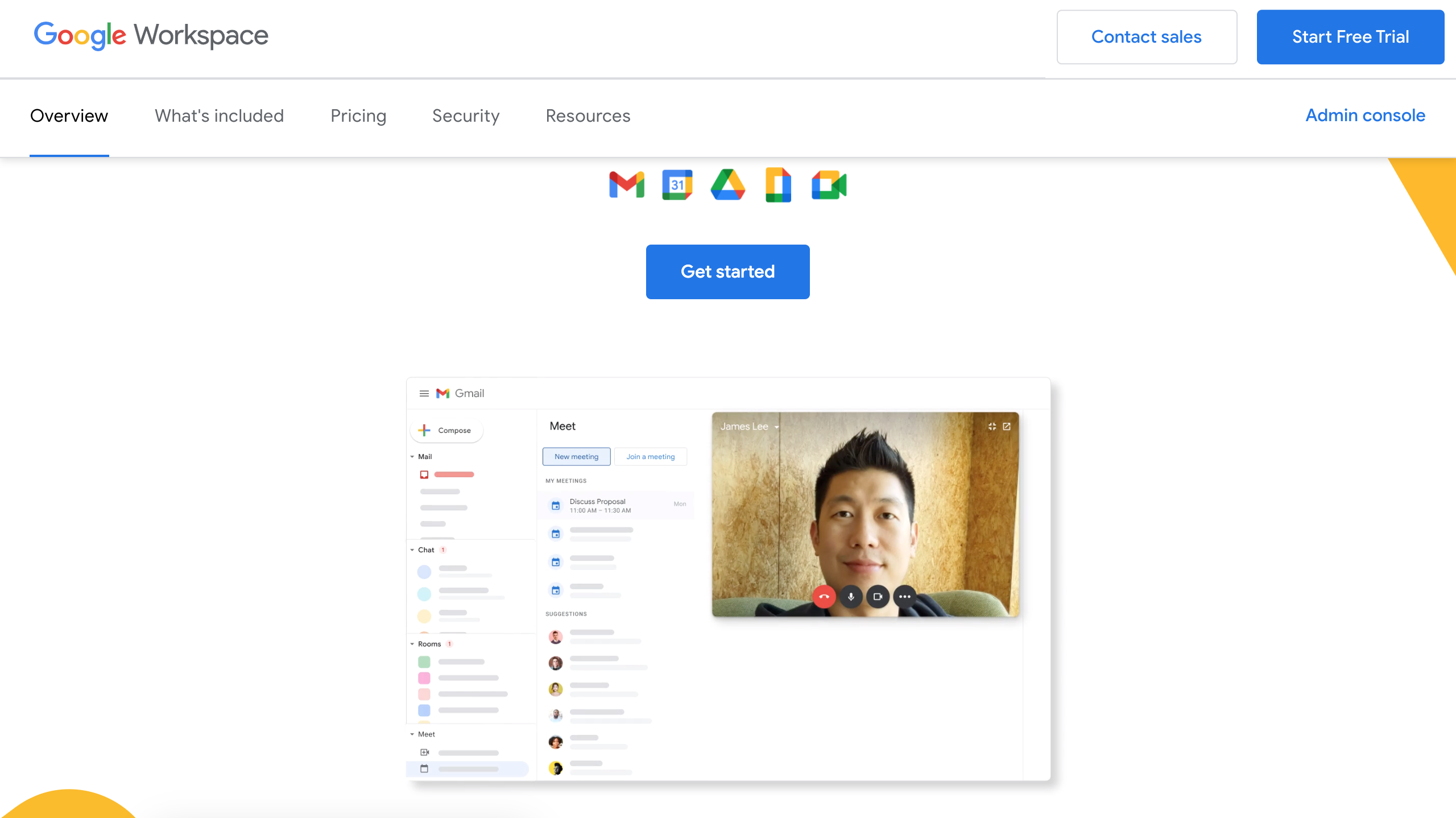Click the inbox icon under Mail
1456x818 pixels.
click(x=424, y=474)
